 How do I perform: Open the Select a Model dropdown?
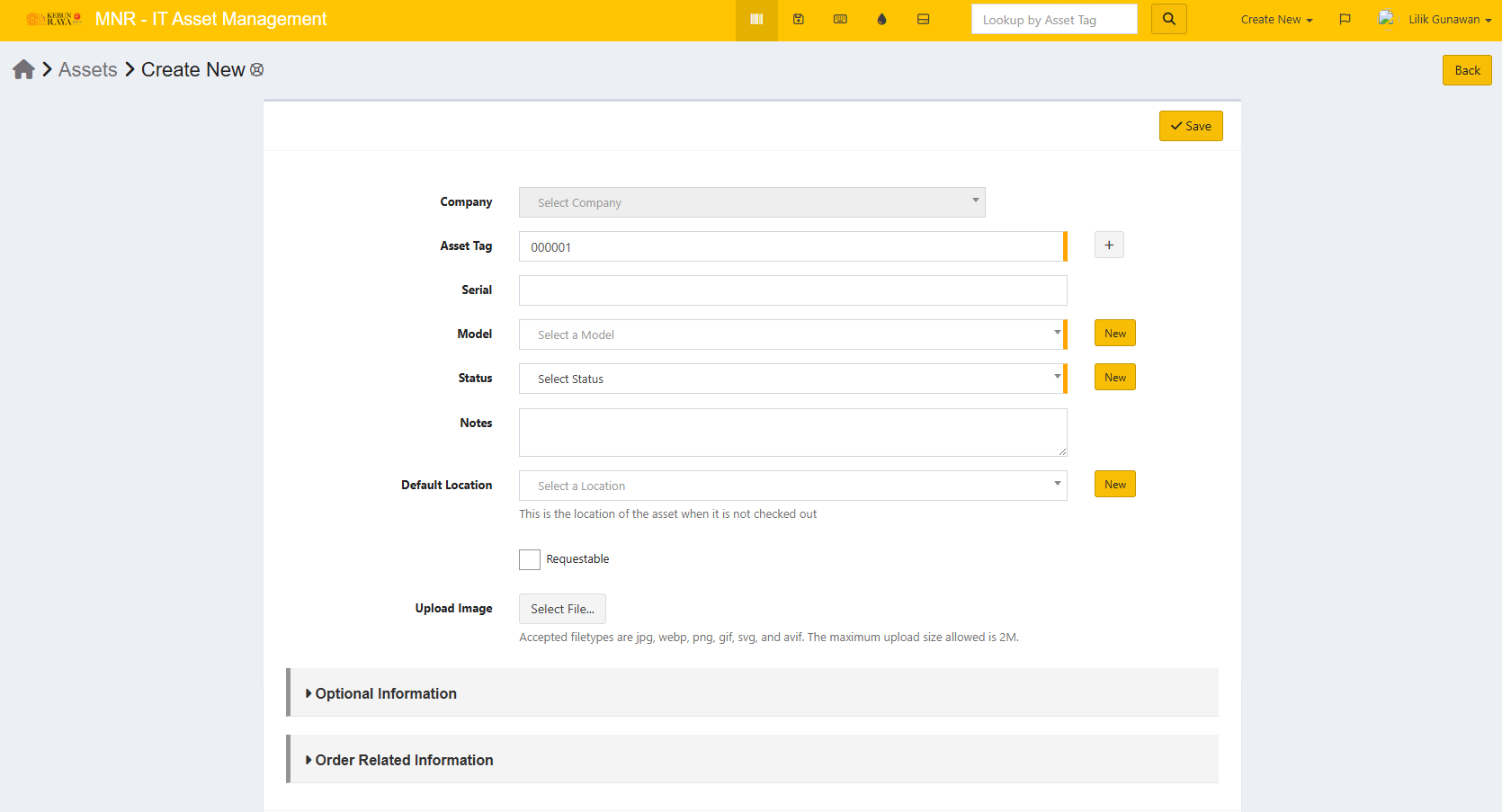[791, 335]
